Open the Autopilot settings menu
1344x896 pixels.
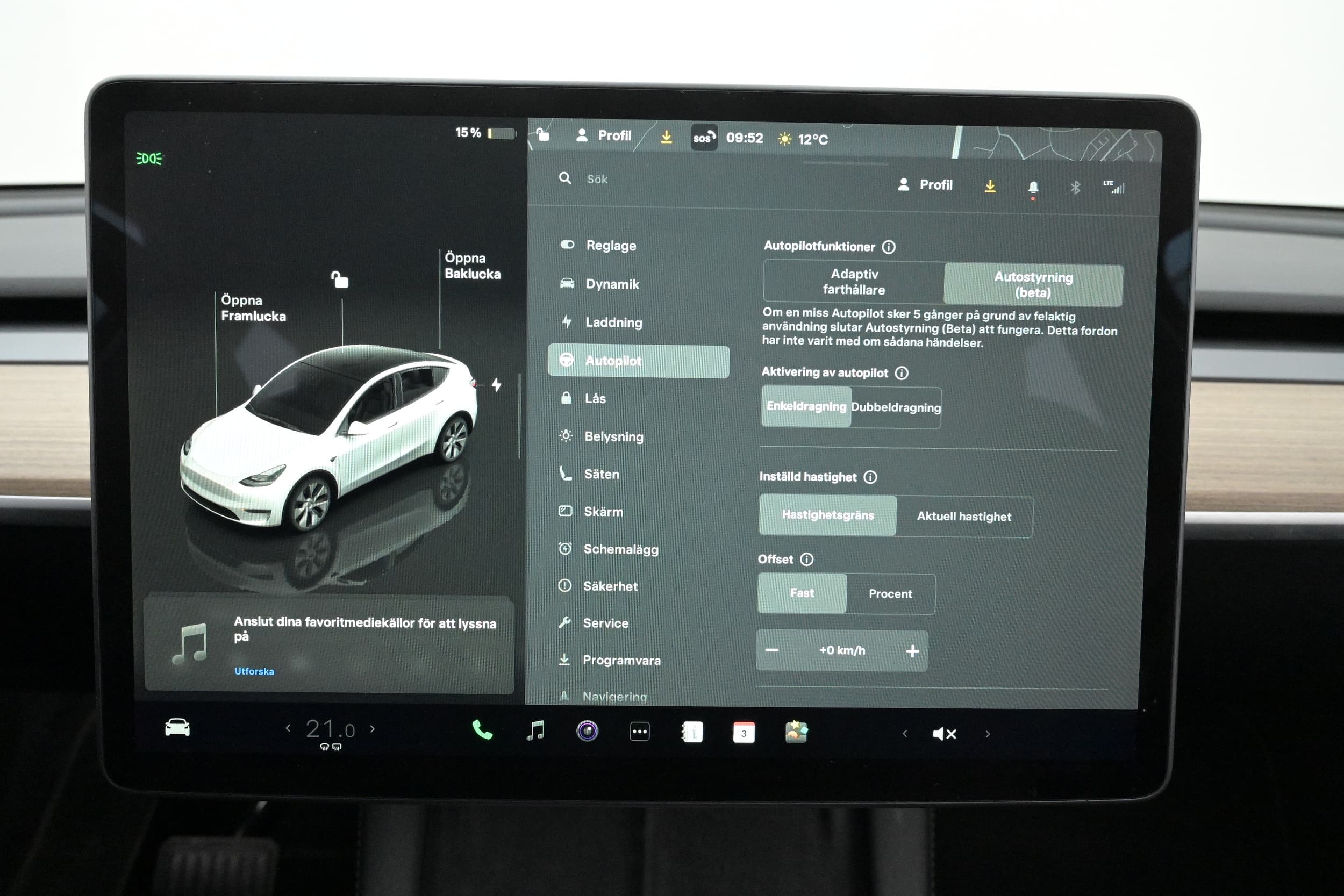pyautogui.click(x=638, y=361)
